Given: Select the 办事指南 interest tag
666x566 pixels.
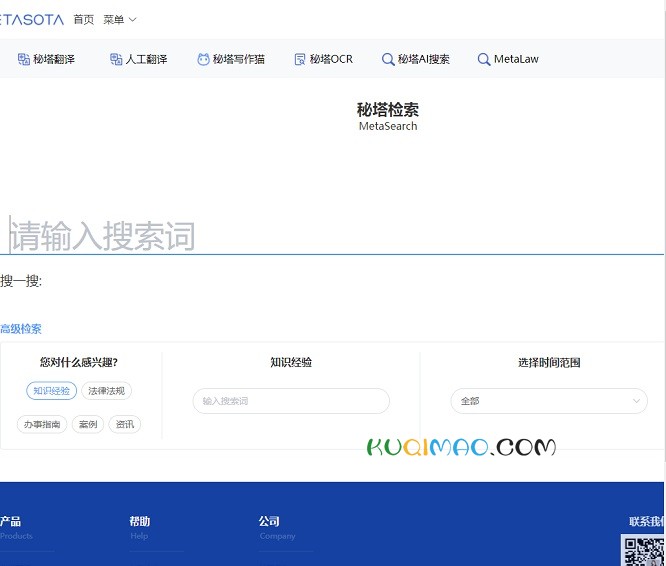Looking at the screenshot, I should pos(42,424).
